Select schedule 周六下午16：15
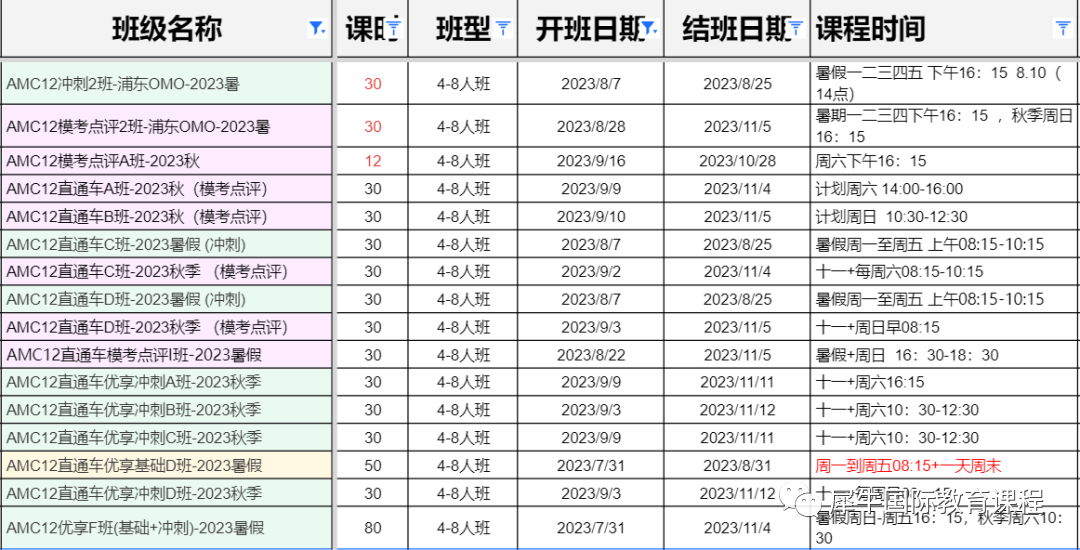The height and width of the screenshot is (550, 1080). (871, 161)
